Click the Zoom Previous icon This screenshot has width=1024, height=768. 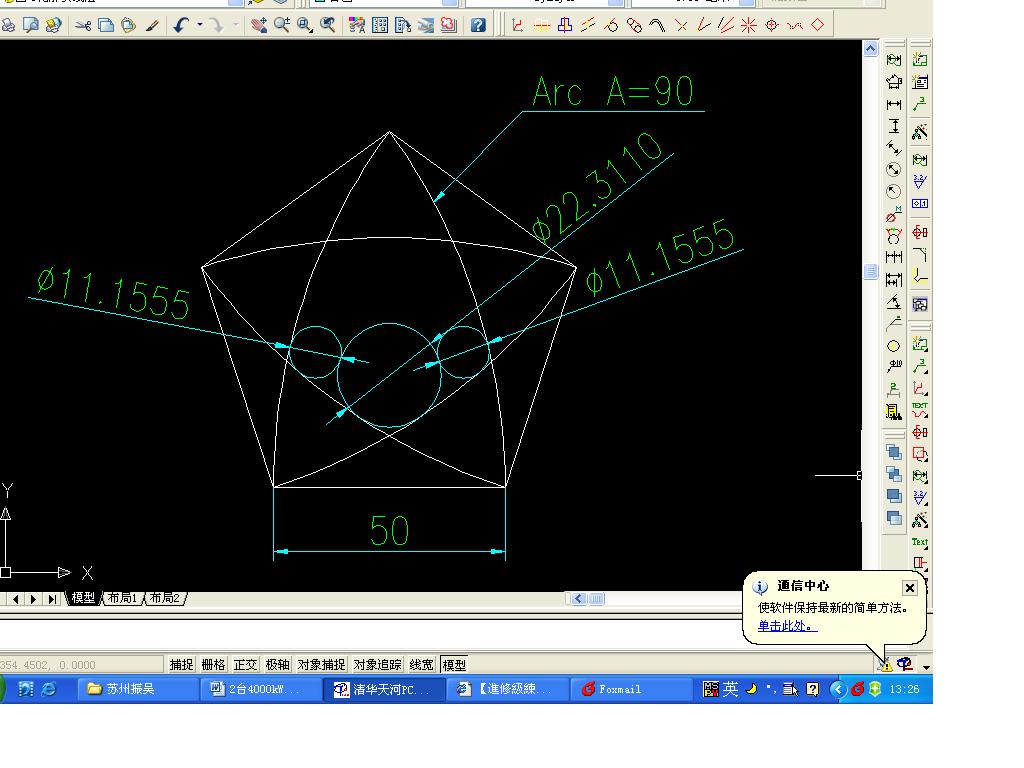coord(328,25)
